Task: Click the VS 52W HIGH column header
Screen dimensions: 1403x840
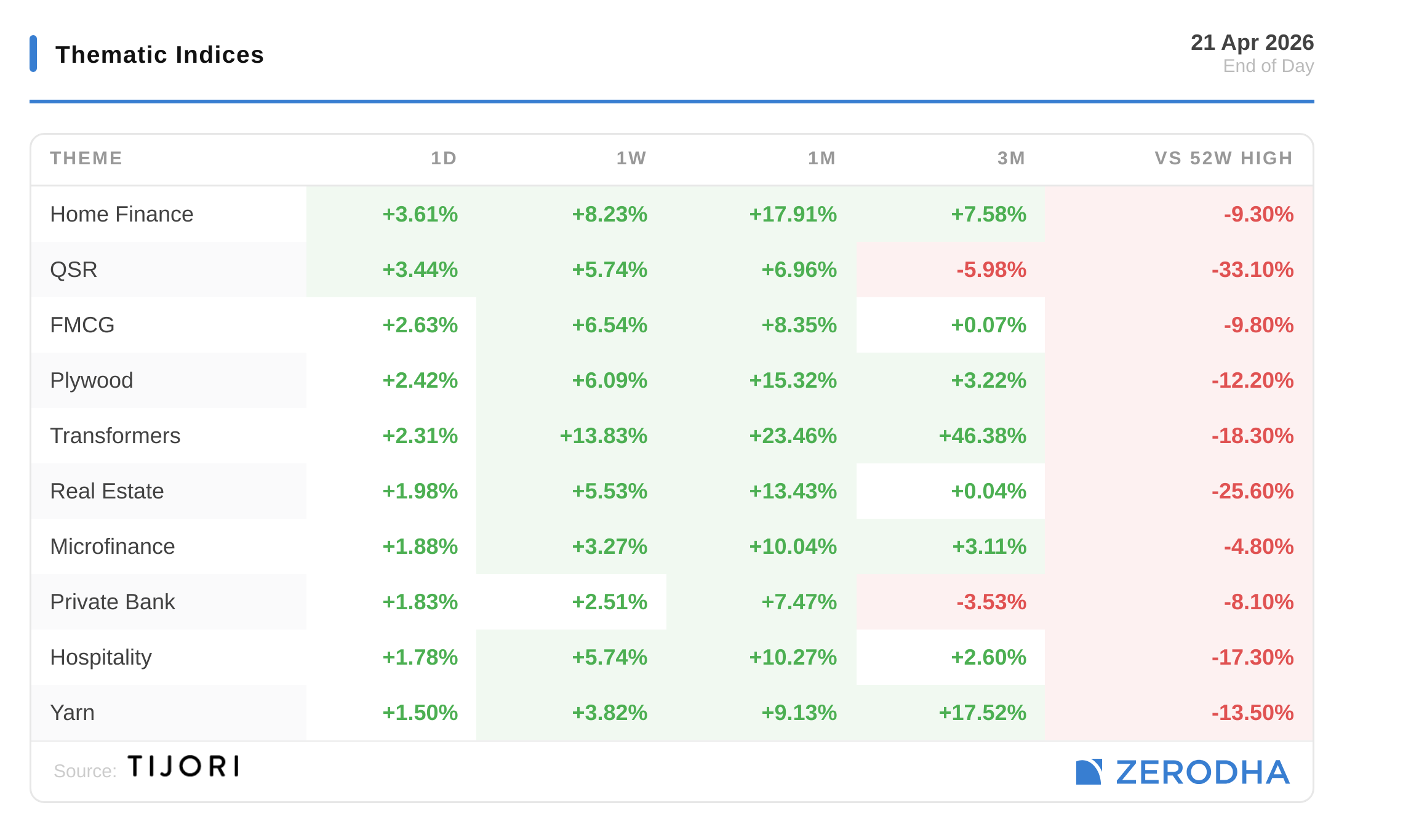Action: click(x=1223, y=158)
